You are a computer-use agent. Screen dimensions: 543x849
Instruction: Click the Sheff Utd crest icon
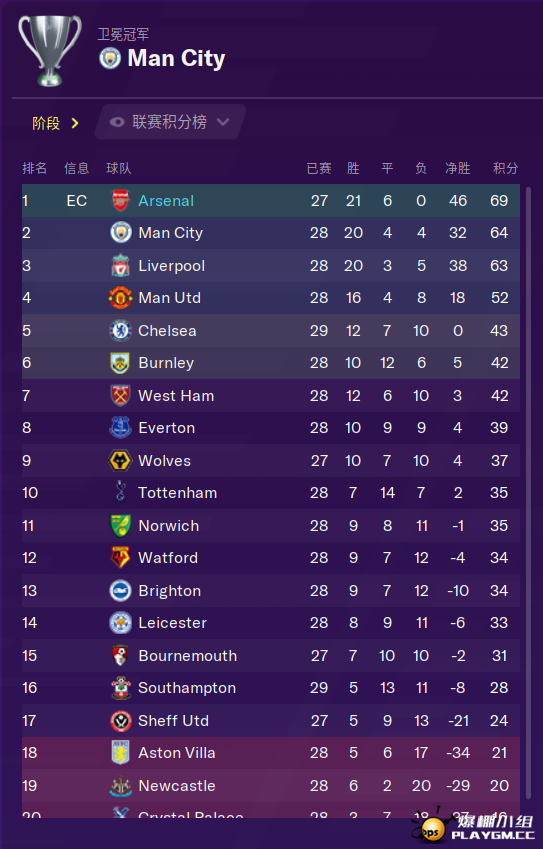point(120,720)
